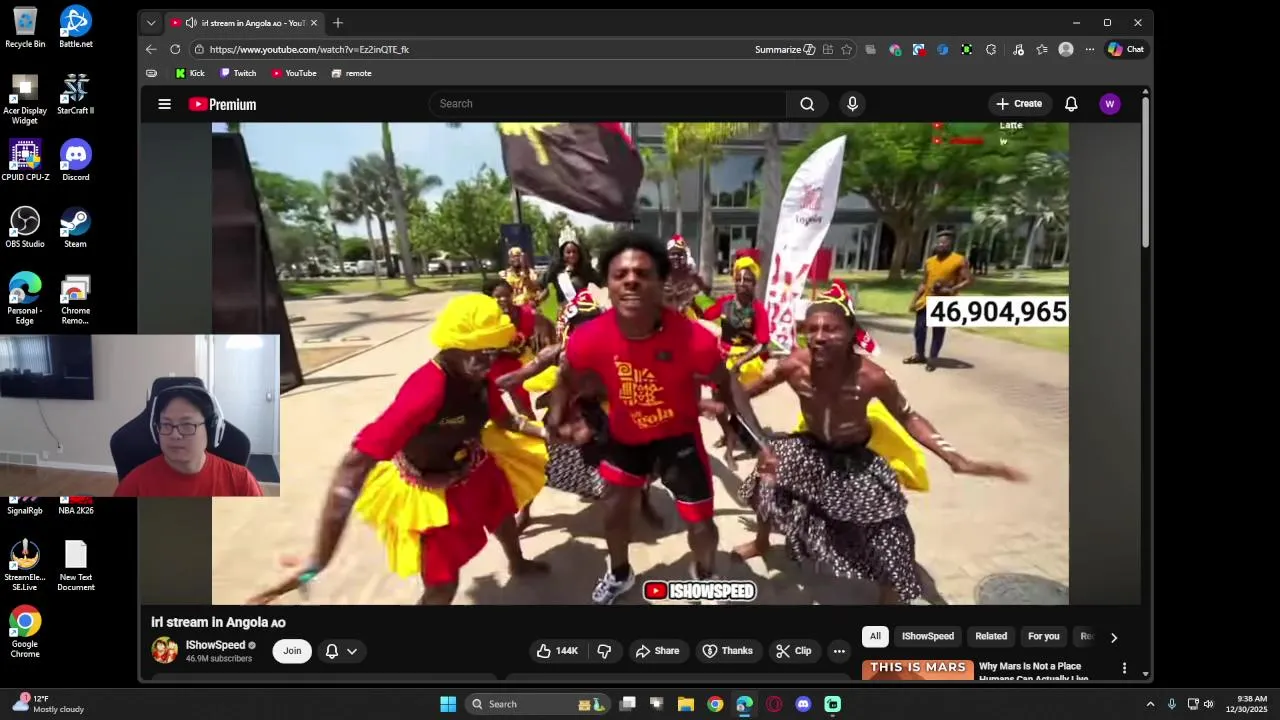
Task: Open Favorites list icon in toolbar
Action: click(1042, 49)
